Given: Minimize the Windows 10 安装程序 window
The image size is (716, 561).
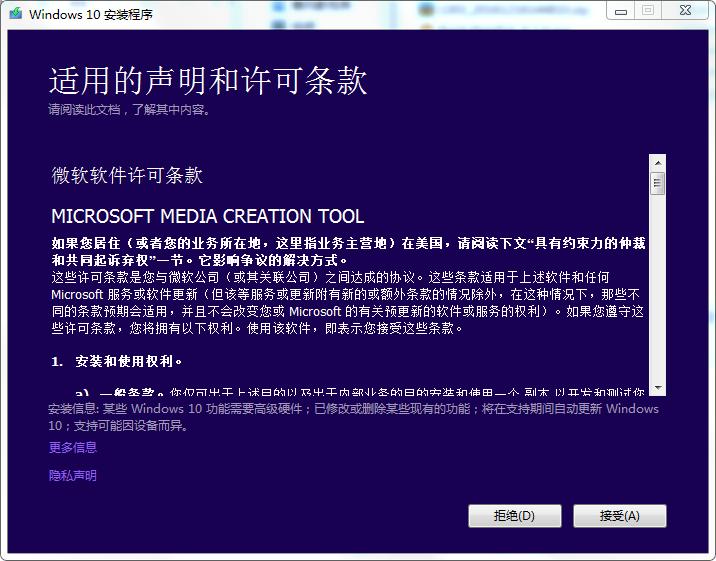Looking at the screenshot, I should point(621,11).
